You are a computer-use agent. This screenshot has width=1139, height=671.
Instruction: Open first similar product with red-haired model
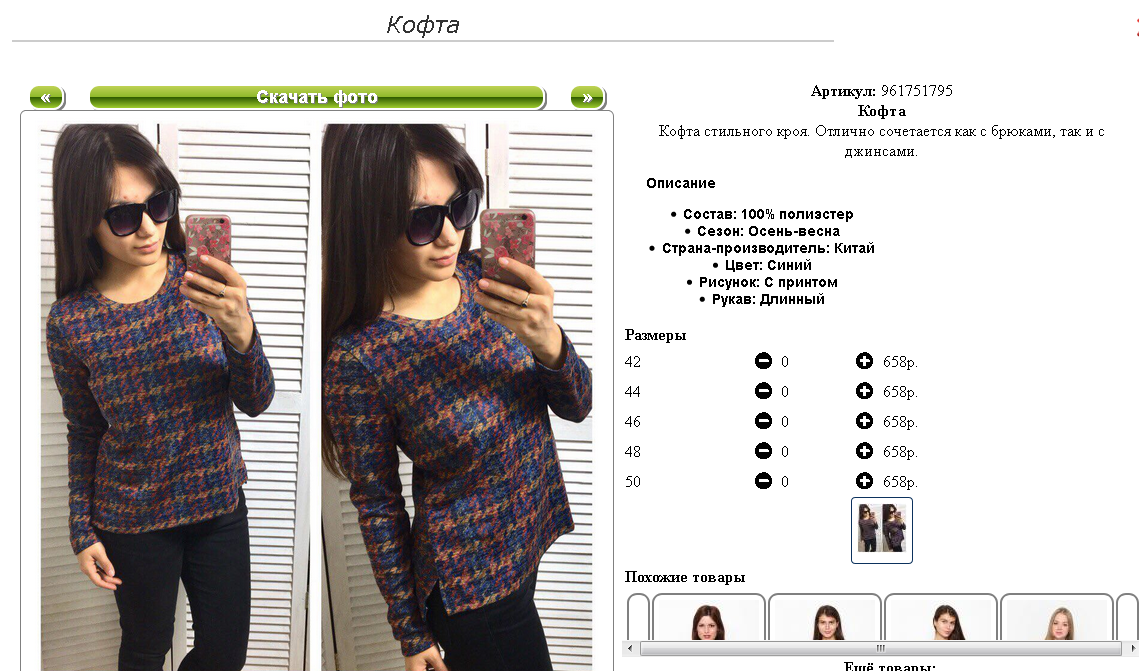click(708, 617)
